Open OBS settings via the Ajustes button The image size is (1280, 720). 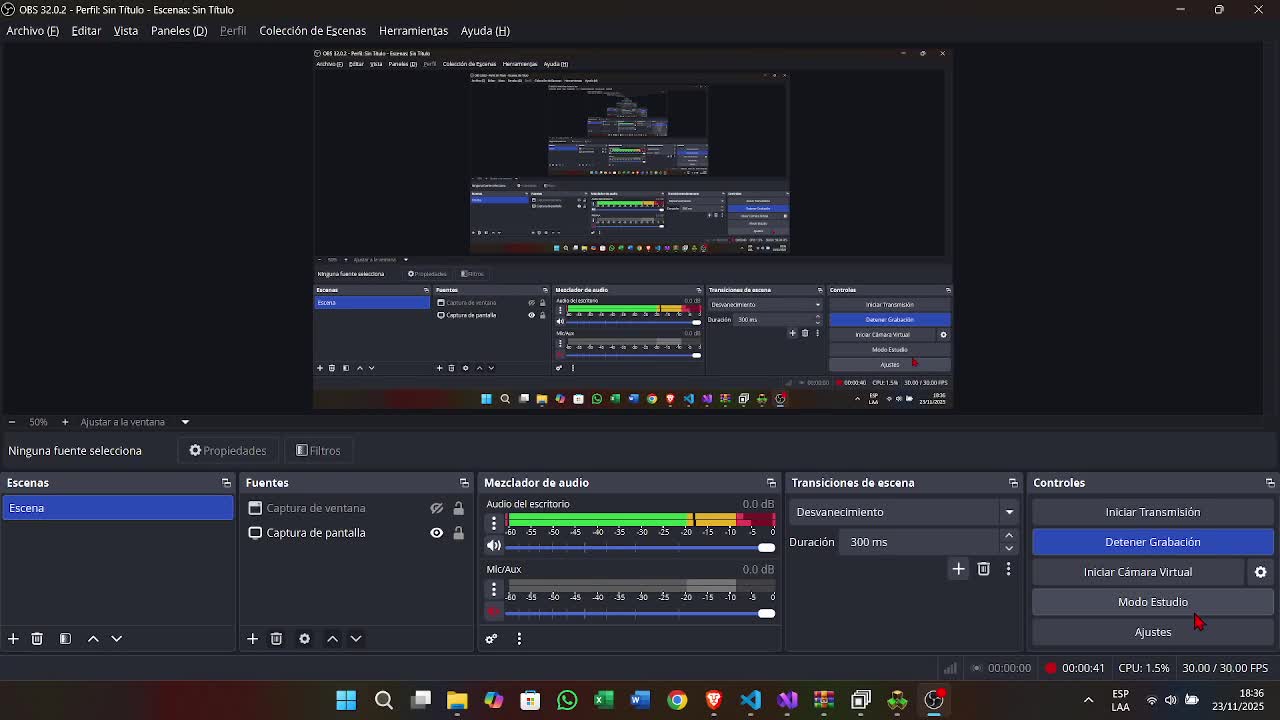1152,631
